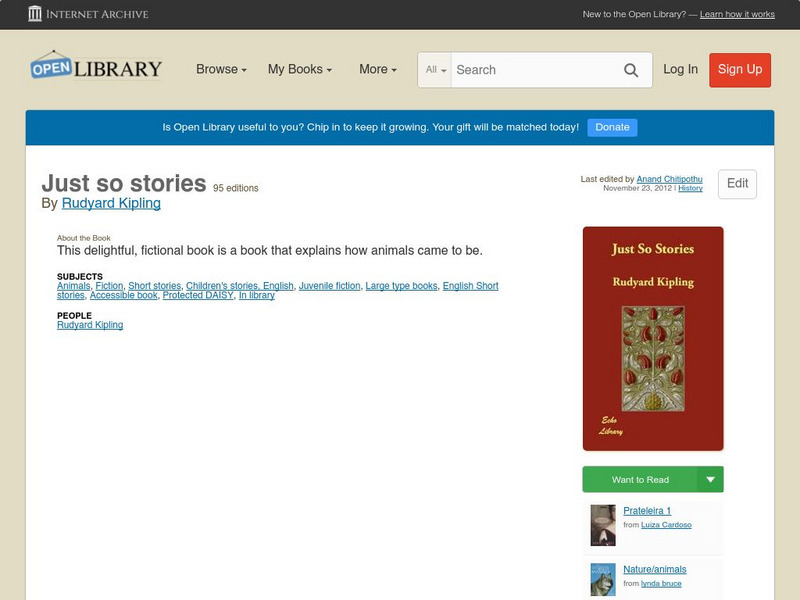Viewport: 800px width, 600px height.
Task: Click the Open Library logo
Action: tap(96, 68)
